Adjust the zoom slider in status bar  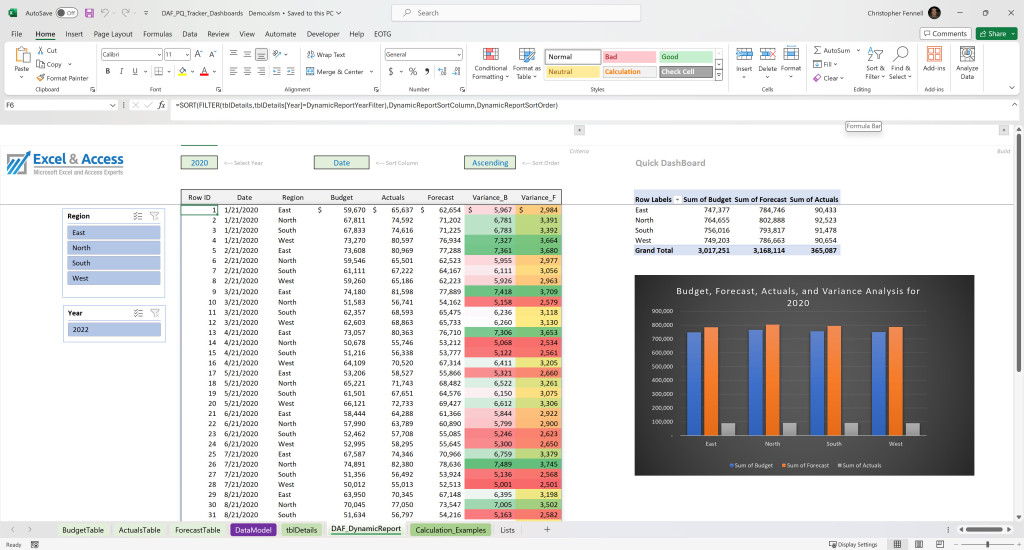click(x=987, y=544)
